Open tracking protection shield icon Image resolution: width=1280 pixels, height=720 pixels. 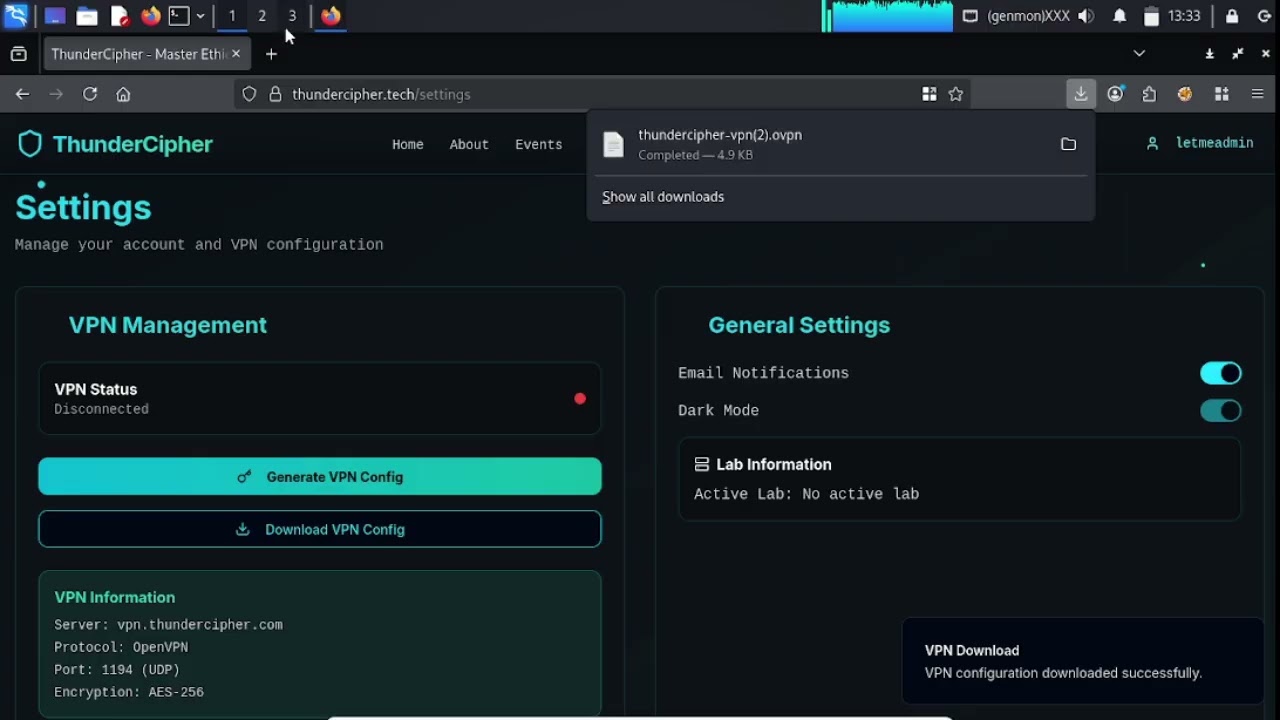250,94
